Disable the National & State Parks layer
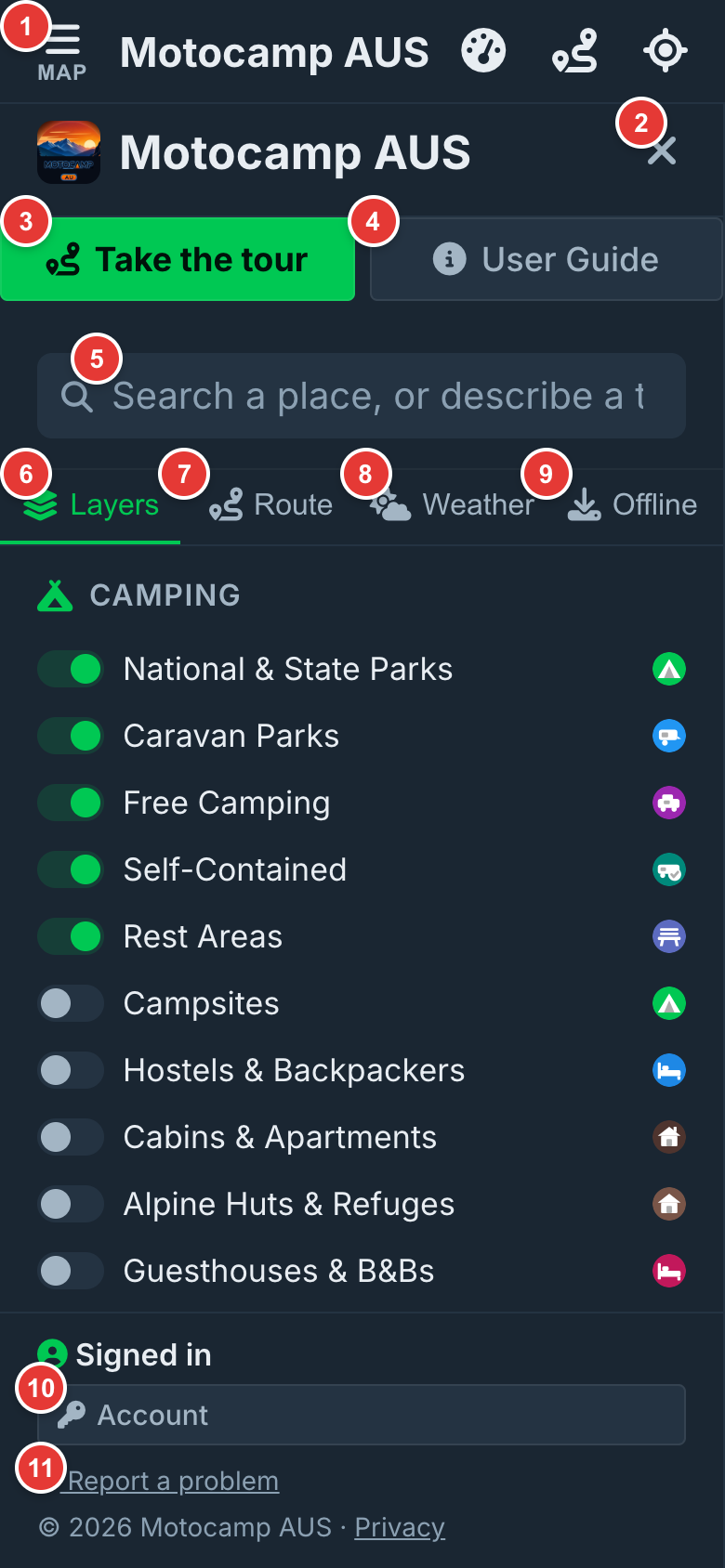 tap(71, 669)
